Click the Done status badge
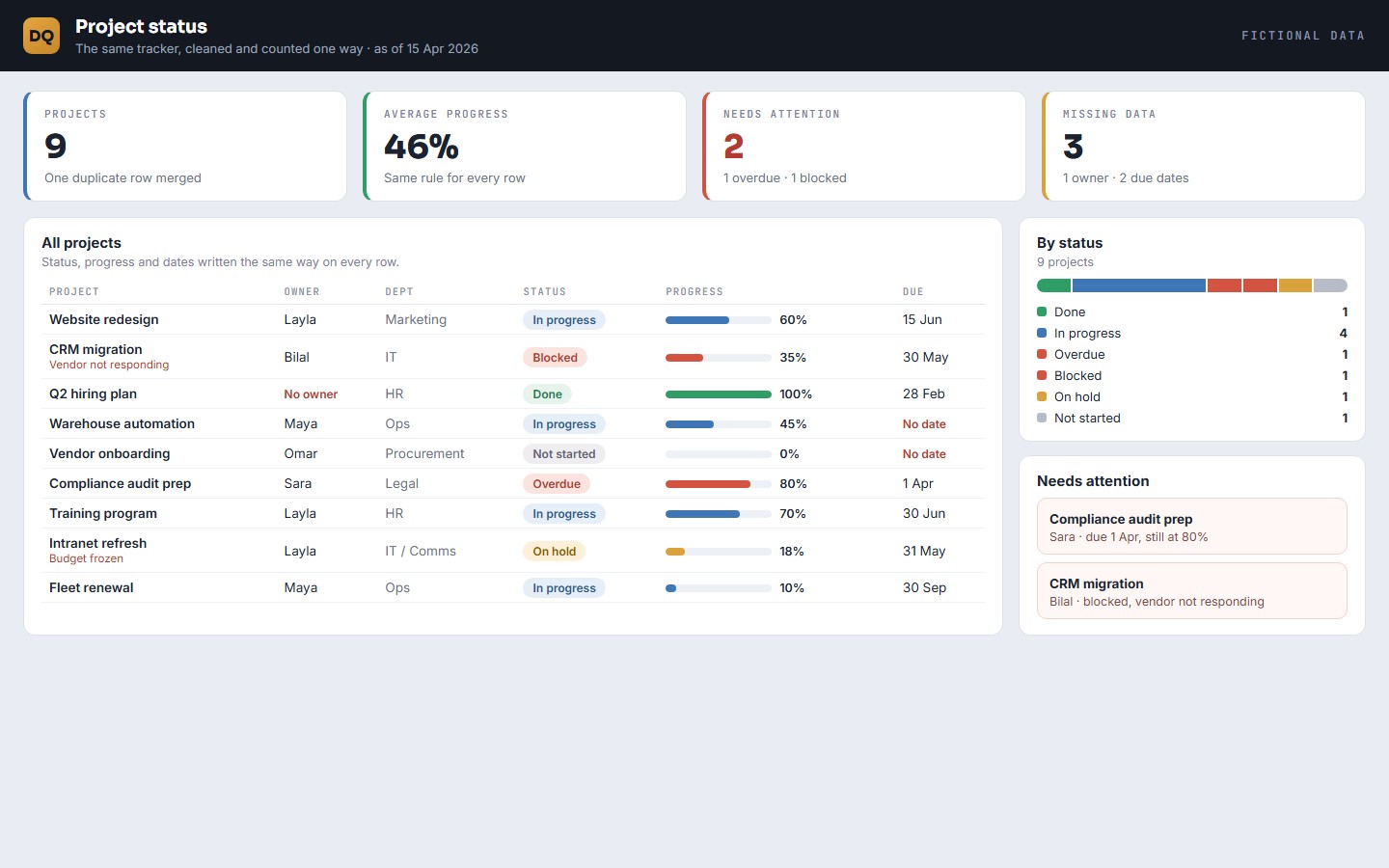1389x868 pixels. click(547, 394)
